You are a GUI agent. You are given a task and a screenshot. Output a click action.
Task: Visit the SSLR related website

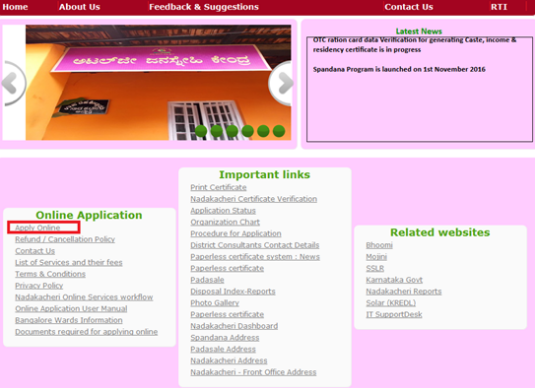point(375,269)
